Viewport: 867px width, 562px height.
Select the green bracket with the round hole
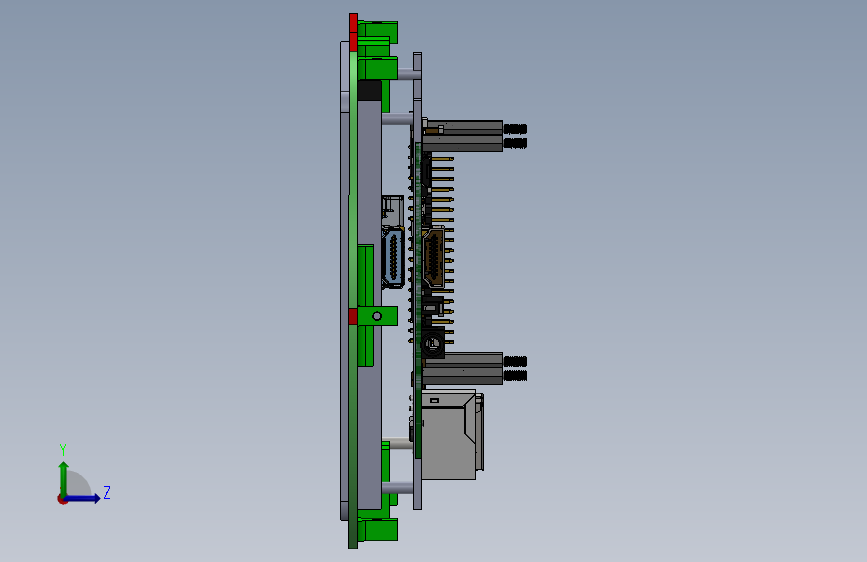tap(377, 316)
